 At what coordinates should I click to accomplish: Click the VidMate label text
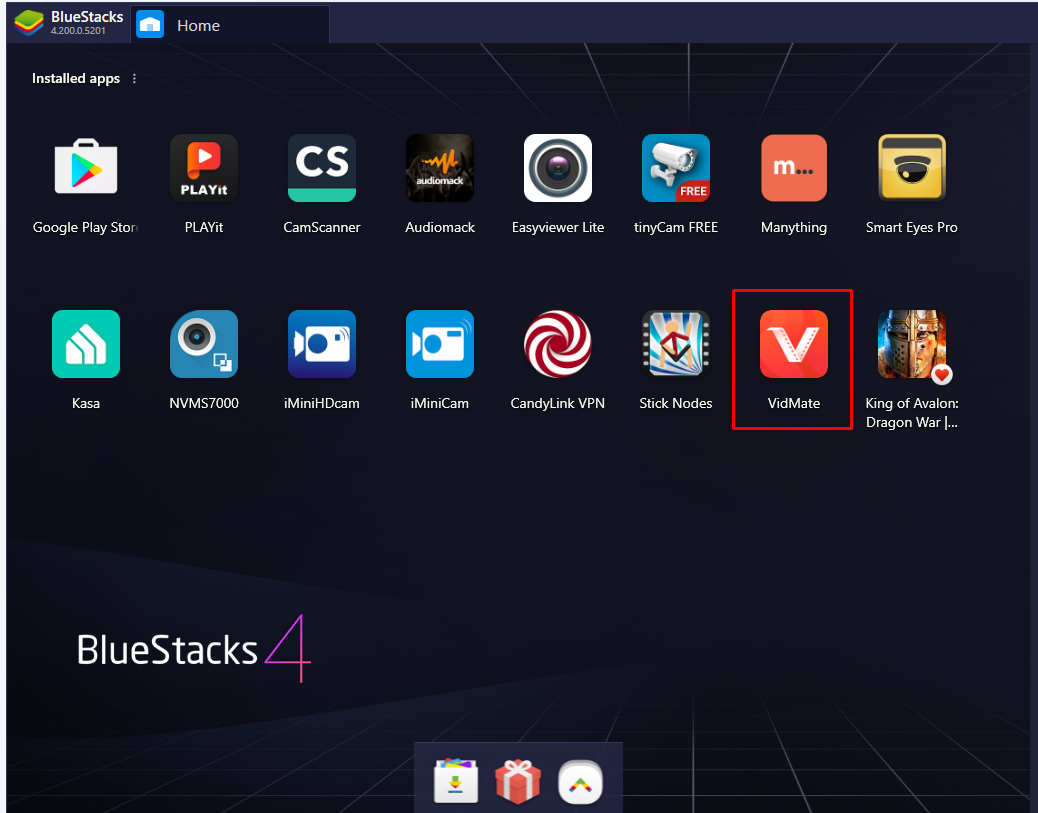[794, 403]
